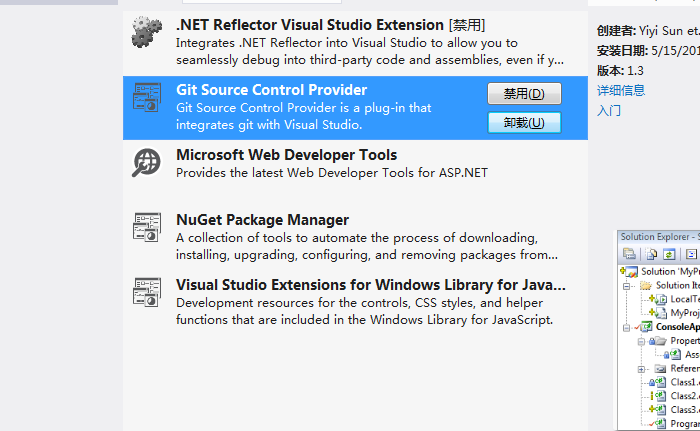700x431 pixels.
Task: Select the Class2 file in Solution Explorer
Action: point(685,396)
